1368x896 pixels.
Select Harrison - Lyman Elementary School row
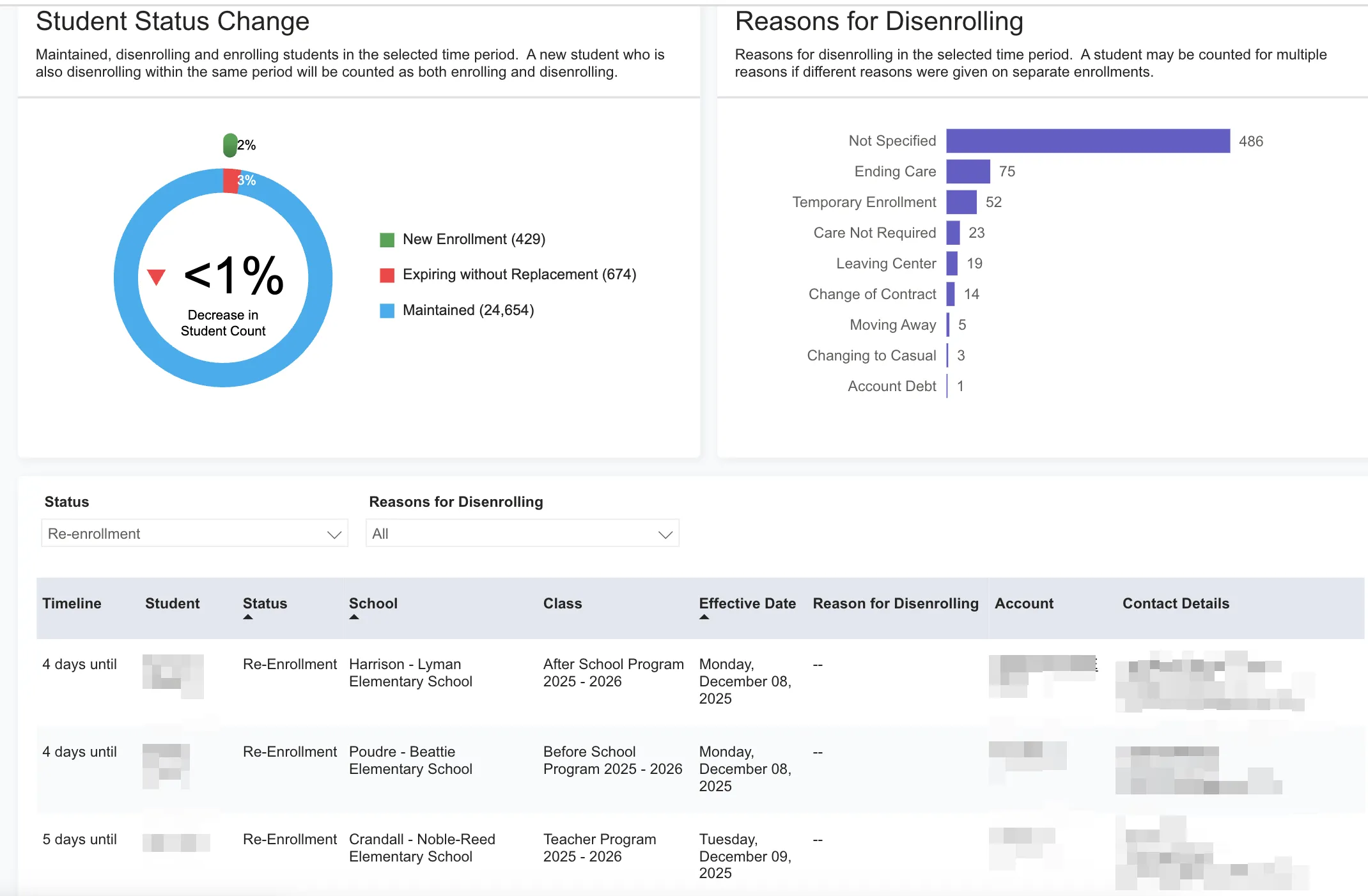[x=410, y=673]
